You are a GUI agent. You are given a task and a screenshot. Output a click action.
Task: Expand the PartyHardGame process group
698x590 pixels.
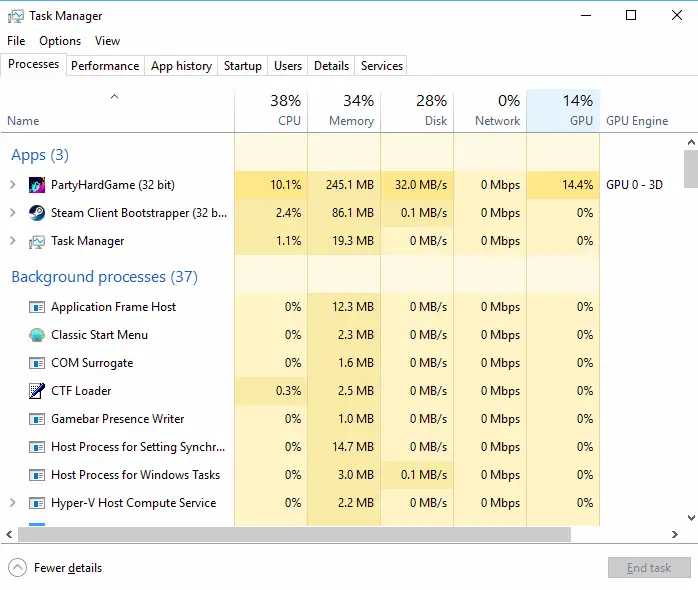pos(12,185)
